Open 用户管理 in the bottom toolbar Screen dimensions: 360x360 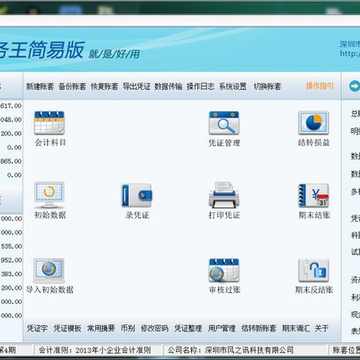click(222, 328)
